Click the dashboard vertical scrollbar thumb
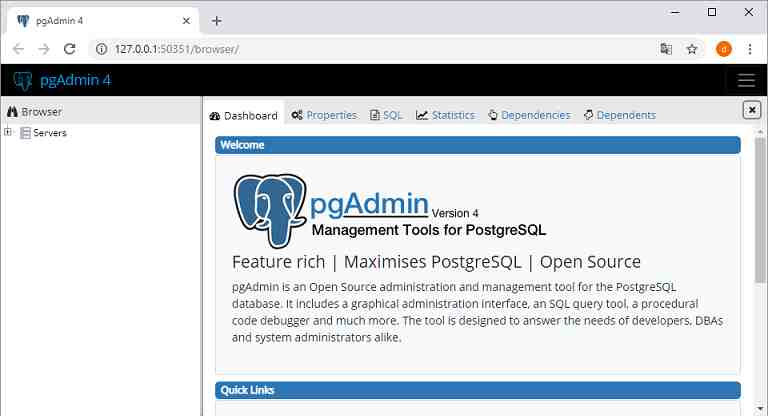The width and height of the screenshot is (768, 416). coord(760,211)
